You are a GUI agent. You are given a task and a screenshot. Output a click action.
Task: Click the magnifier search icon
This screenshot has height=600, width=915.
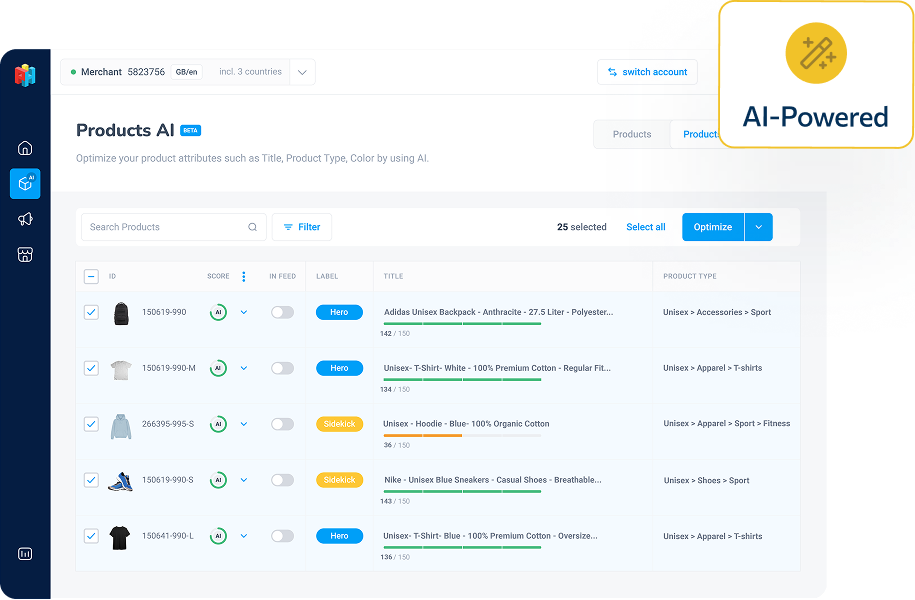pos(253,227)
